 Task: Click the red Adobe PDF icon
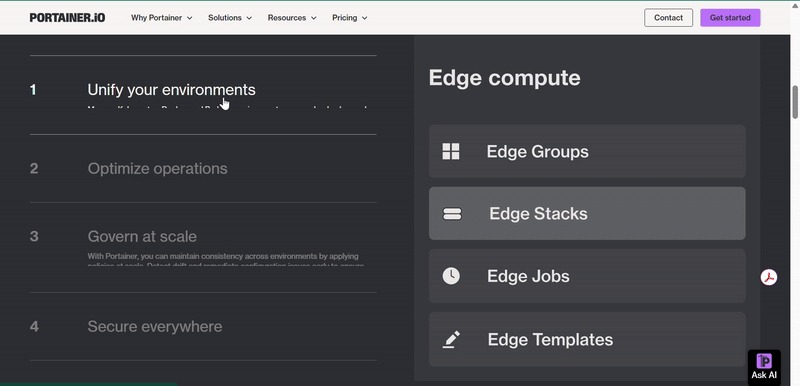pyautogui.click(x=769, y=277)
